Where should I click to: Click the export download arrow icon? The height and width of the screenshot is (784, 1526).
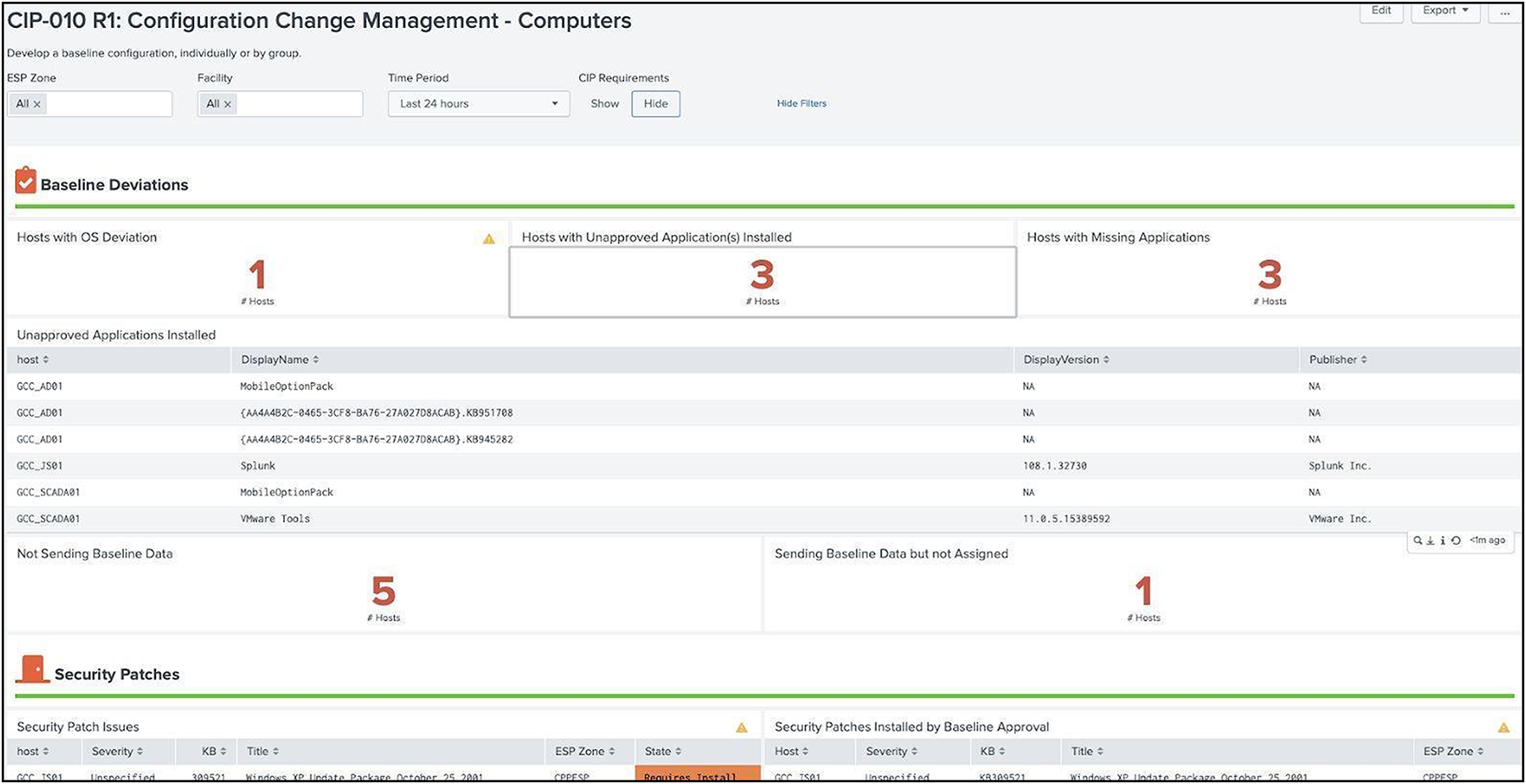pos(1430,541)
